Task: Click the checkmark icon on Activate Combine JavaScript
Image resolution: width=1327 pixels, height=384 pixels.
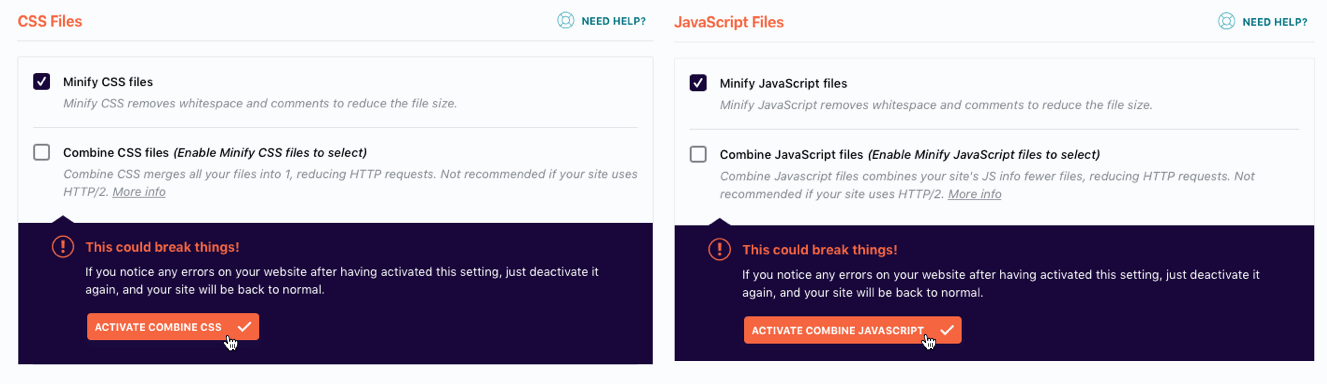Action: tap(946, 330)
